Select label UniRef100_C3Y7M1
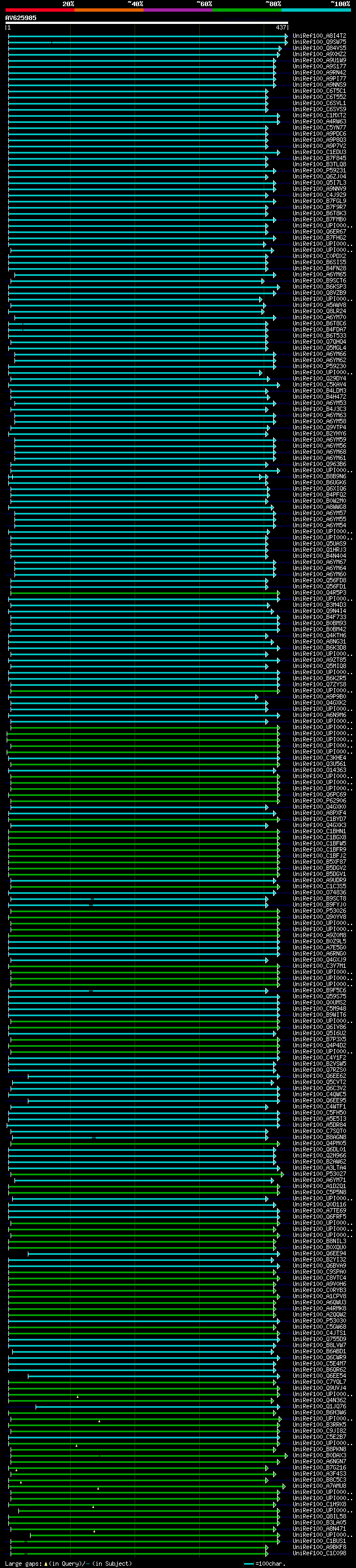 point(319,966)
